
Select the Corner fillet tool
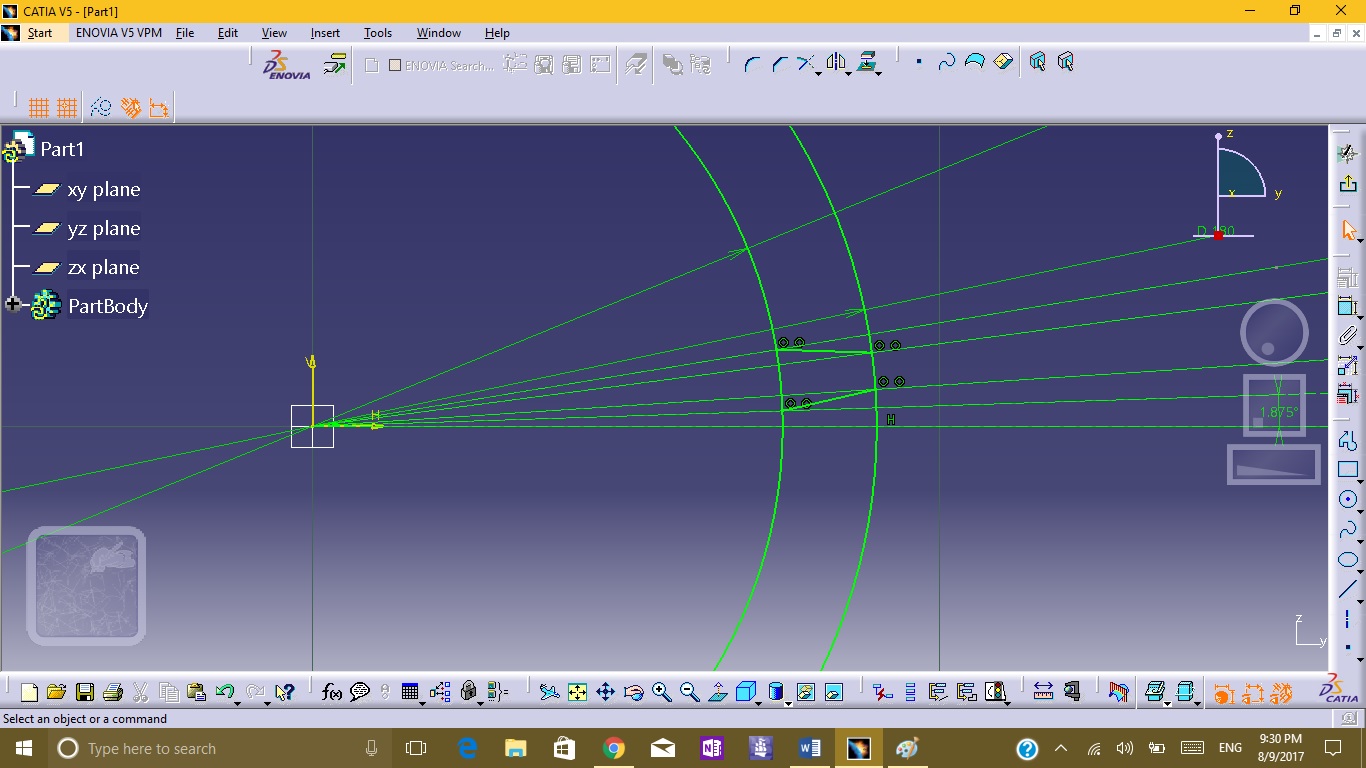pos(753,64)
